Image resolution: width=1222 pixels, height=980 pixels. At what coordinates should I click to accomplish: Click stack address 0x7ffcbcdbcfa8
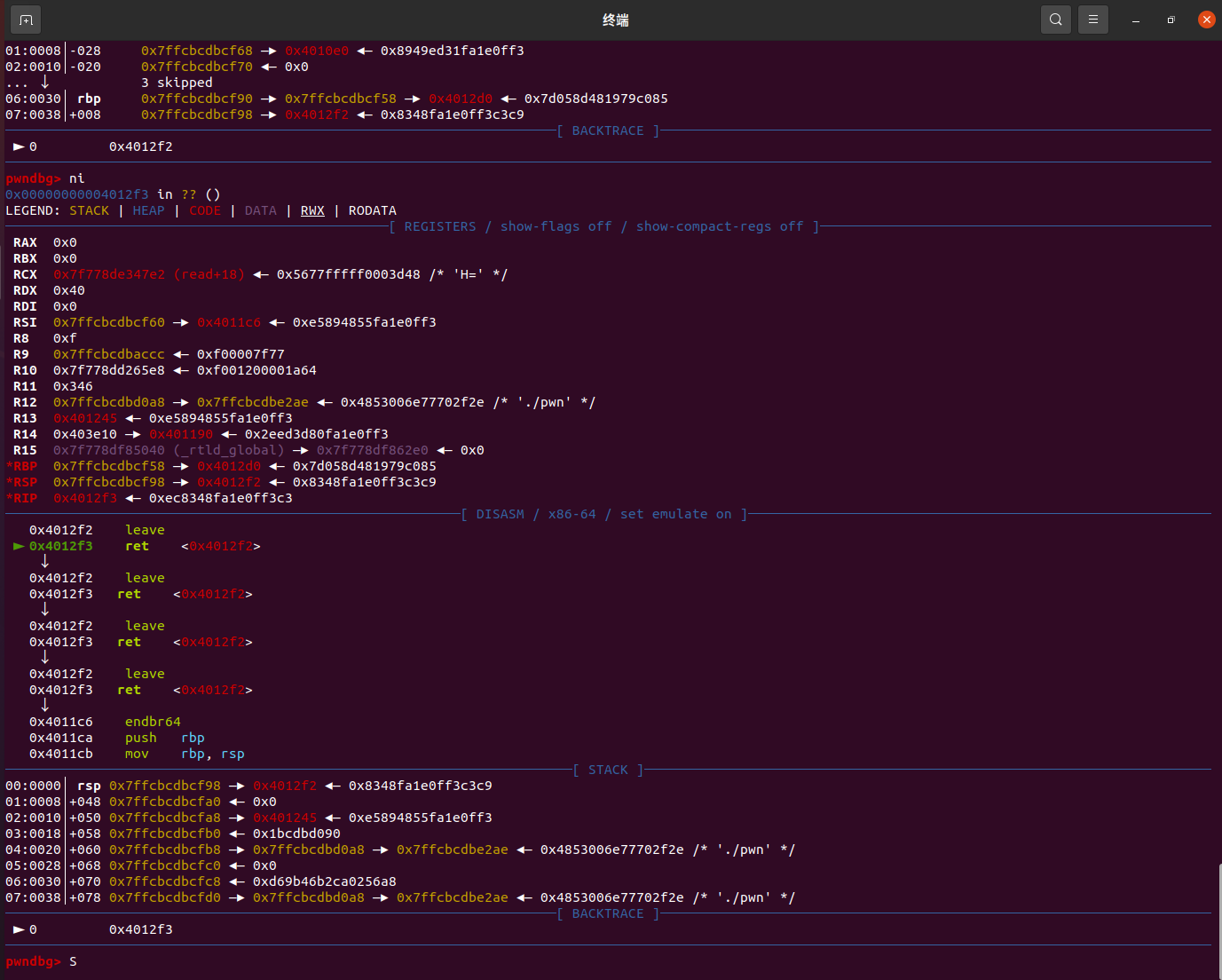point(165,818)
